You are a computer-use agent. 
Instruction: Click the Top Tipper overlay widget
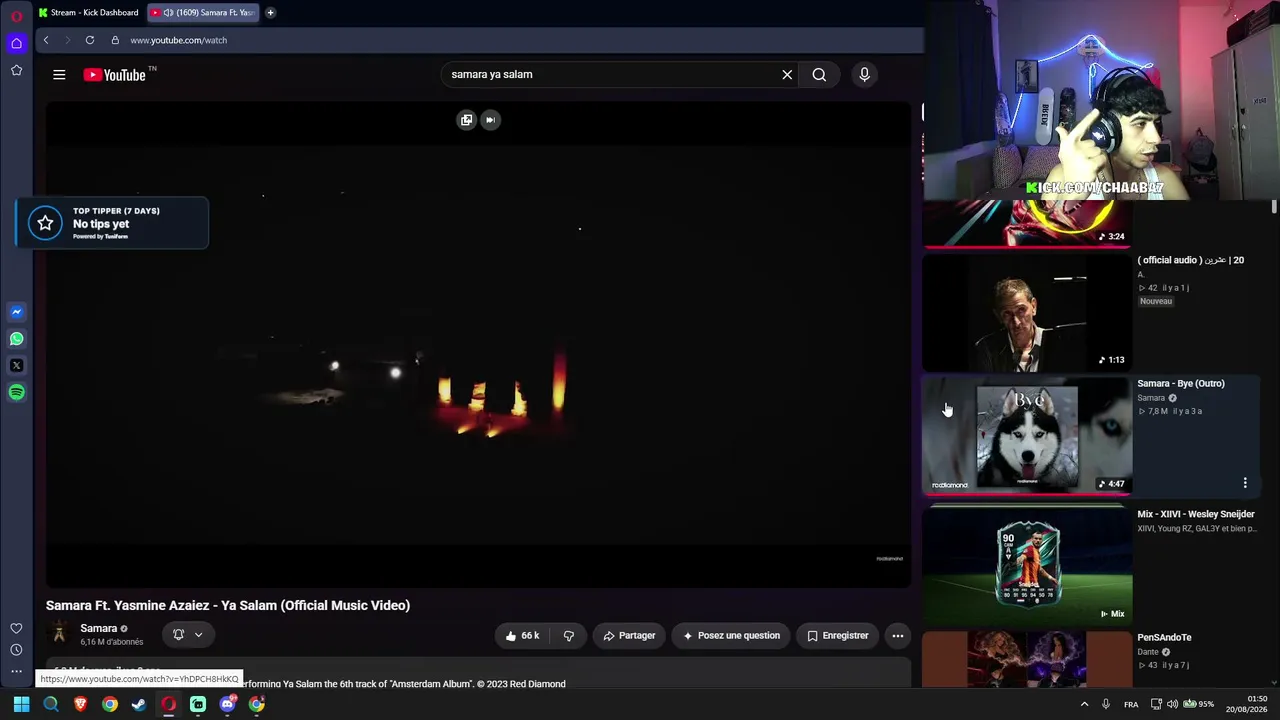112,223
